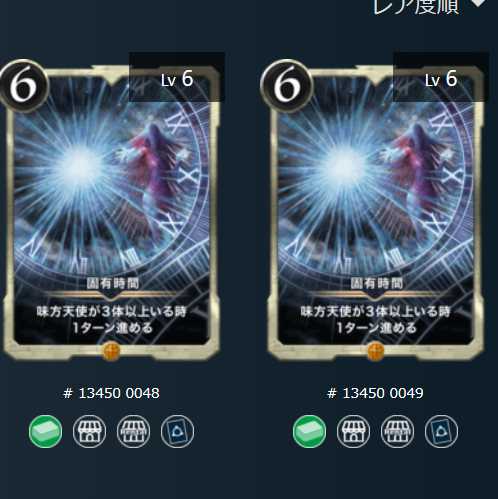Select the market stall icon under card 0048

133,431
